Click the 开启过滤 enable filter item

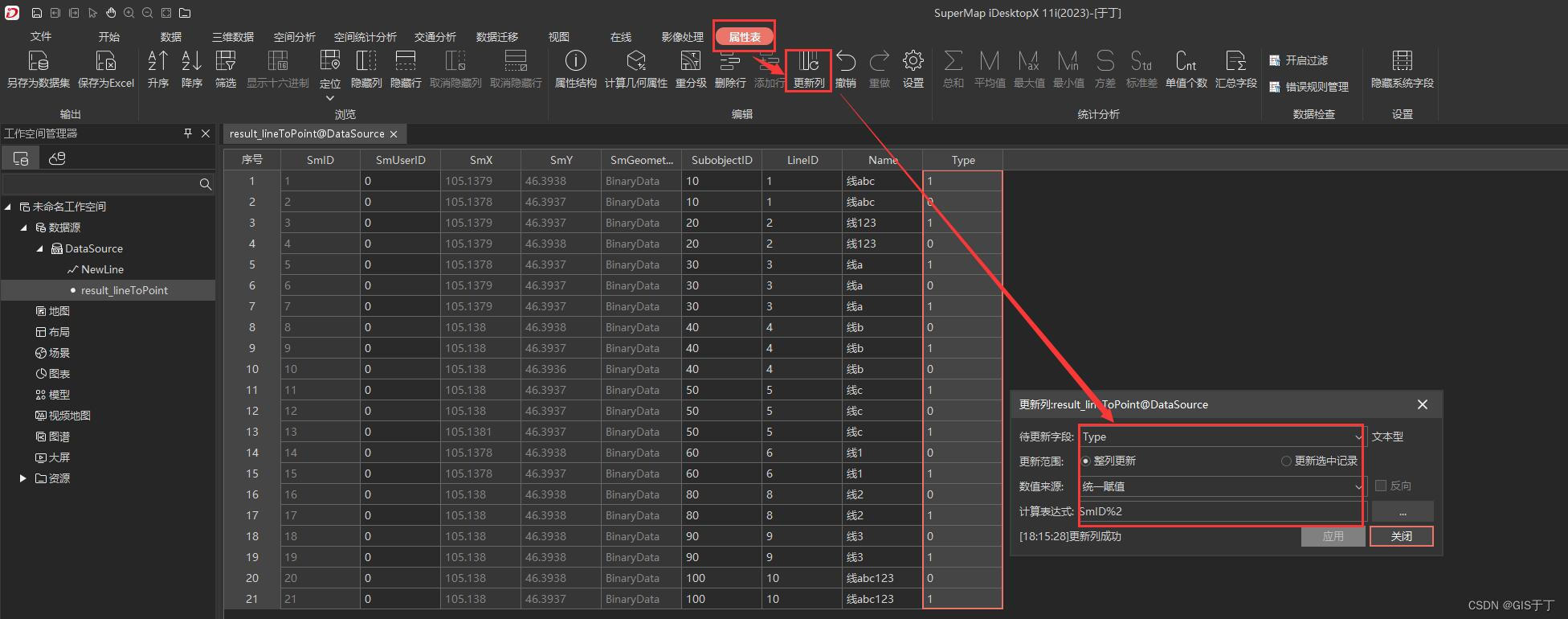point(1299,60)
